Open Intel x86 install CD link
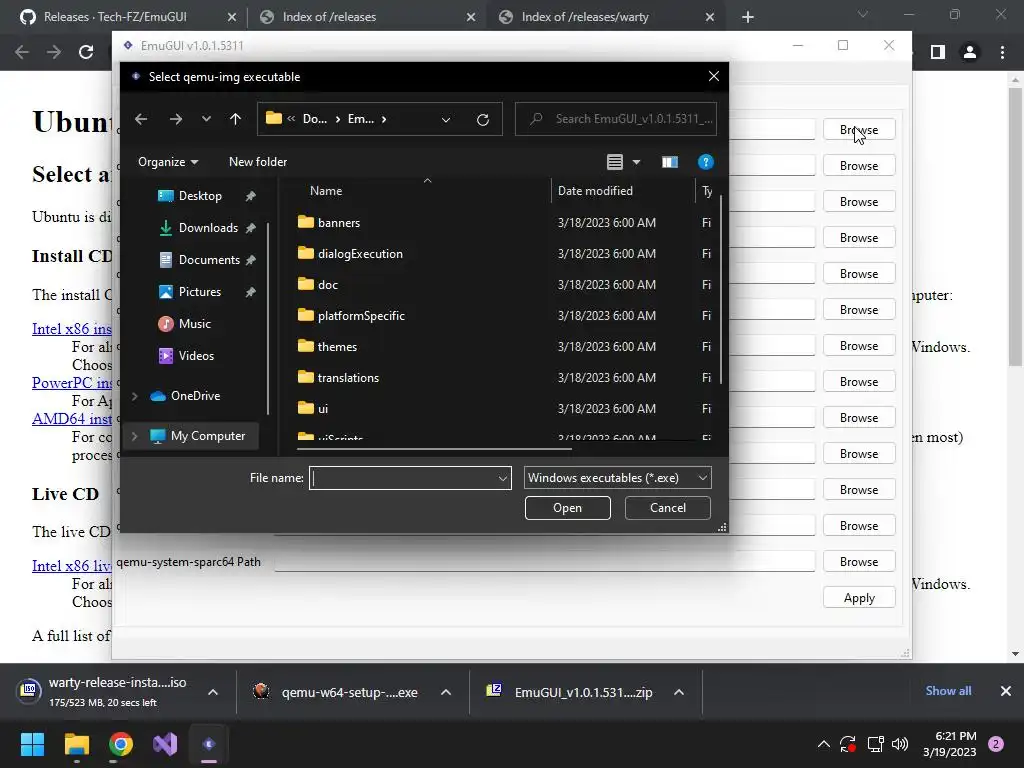This screenshot has width=1024, height=768. (x=72, y=328)
